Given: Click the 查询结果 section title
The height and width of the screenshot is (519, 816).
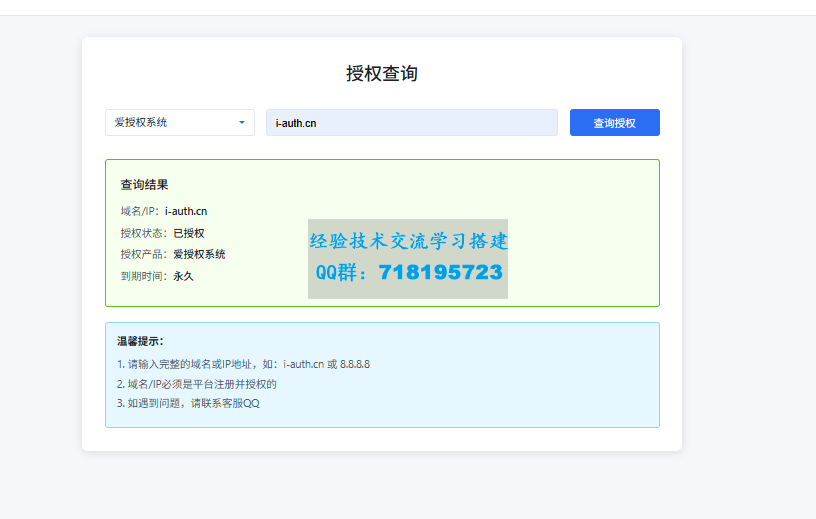Looking at the screenshot, I should pyautogui.click(x=144, y=185).
